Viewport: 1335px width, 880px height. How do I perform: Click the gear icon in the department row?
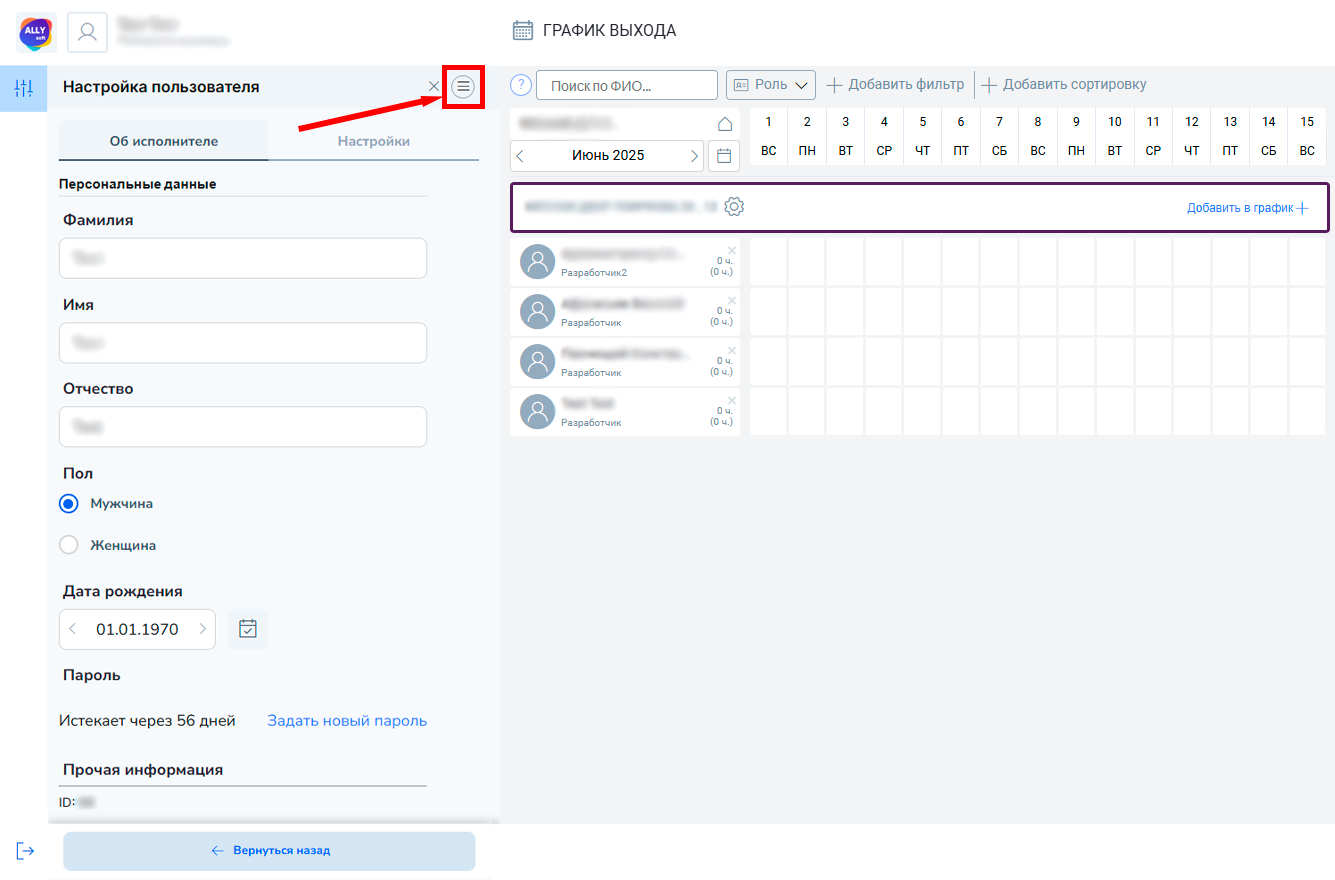pyautogui.click(x=734, y=207)
